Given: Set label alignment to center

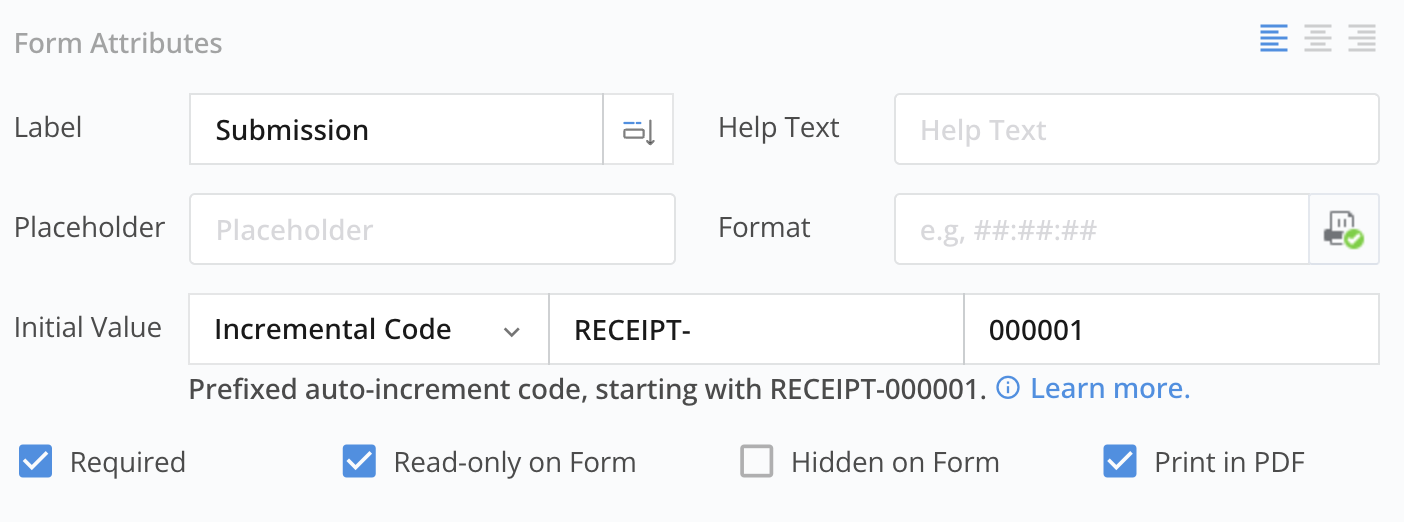Looking at the screenshot, I should [1318, 40].
